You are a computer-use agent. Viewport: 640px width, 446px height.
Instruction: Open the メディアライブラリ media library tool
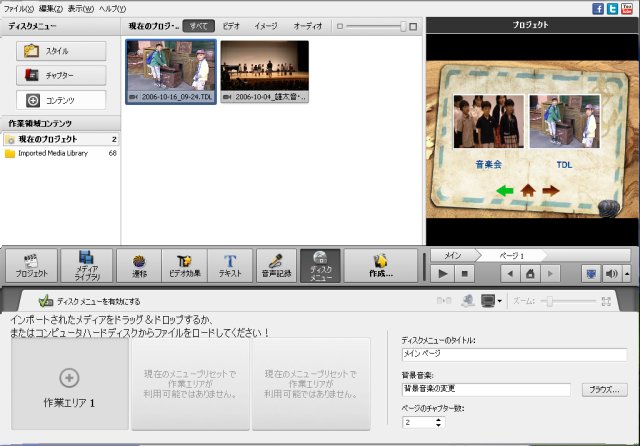86,266
